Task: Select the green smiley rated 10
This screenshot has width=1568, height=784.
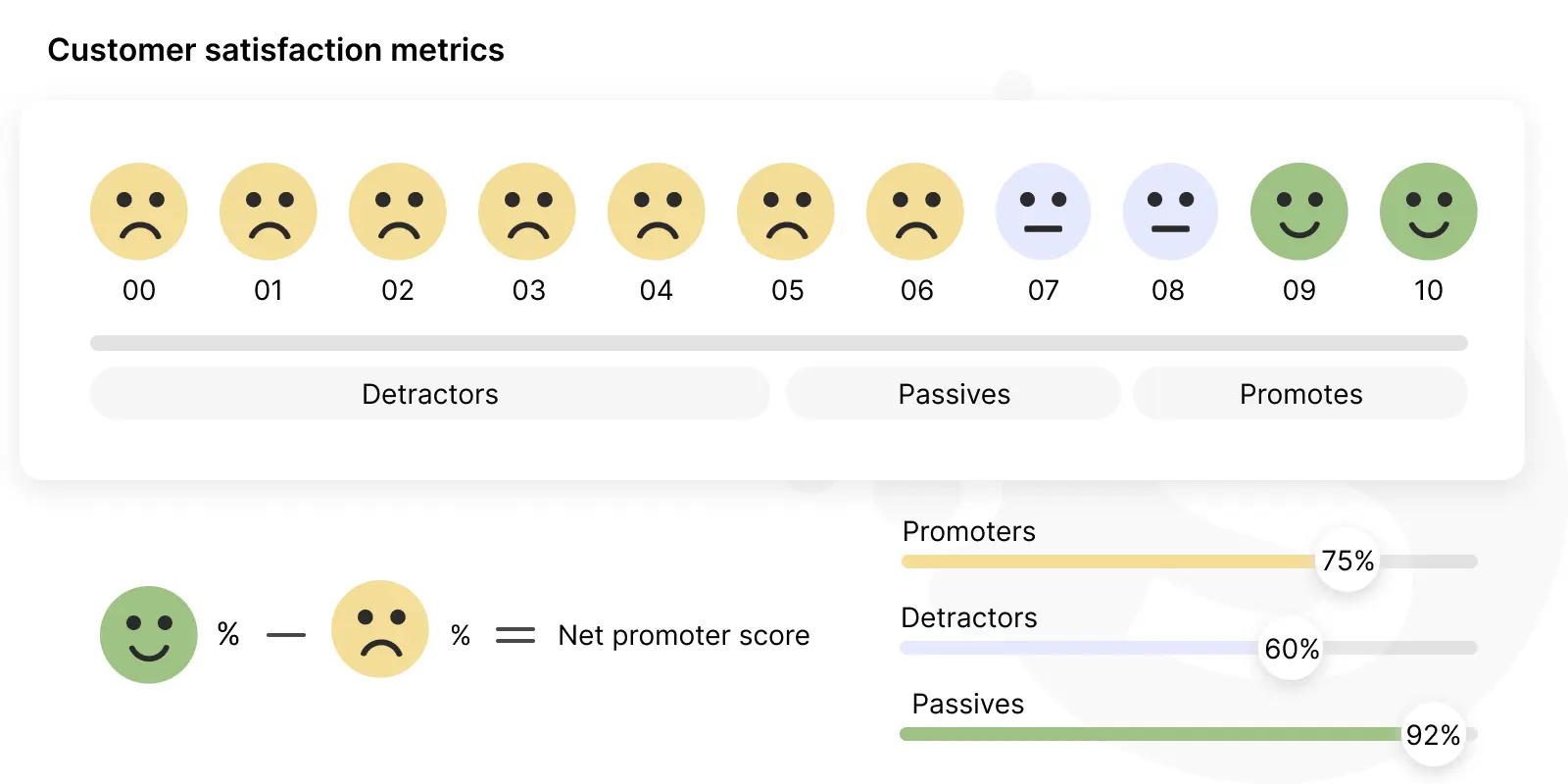Action: [1429, 212]
